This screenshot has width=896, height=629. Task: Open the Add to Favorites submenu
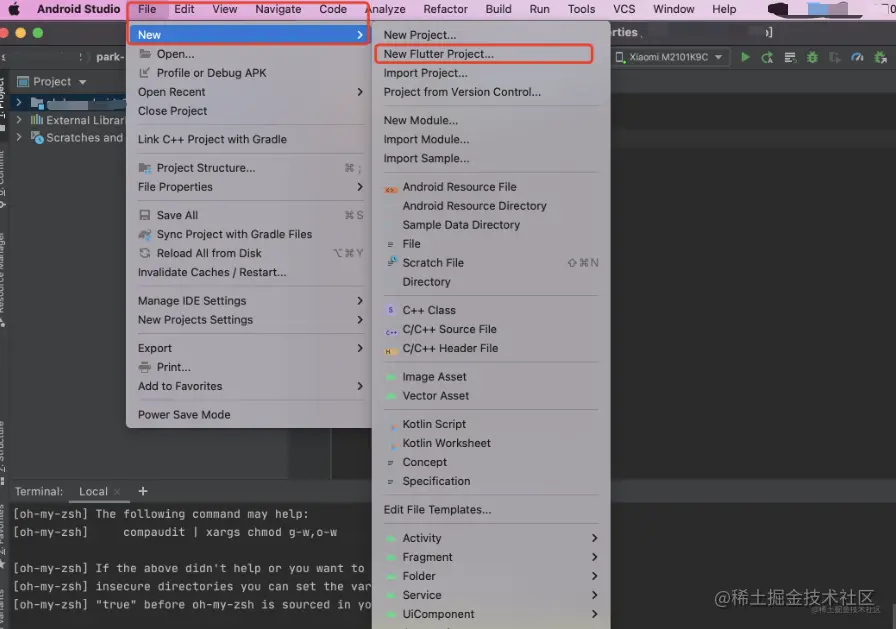[x=250, y=386]
